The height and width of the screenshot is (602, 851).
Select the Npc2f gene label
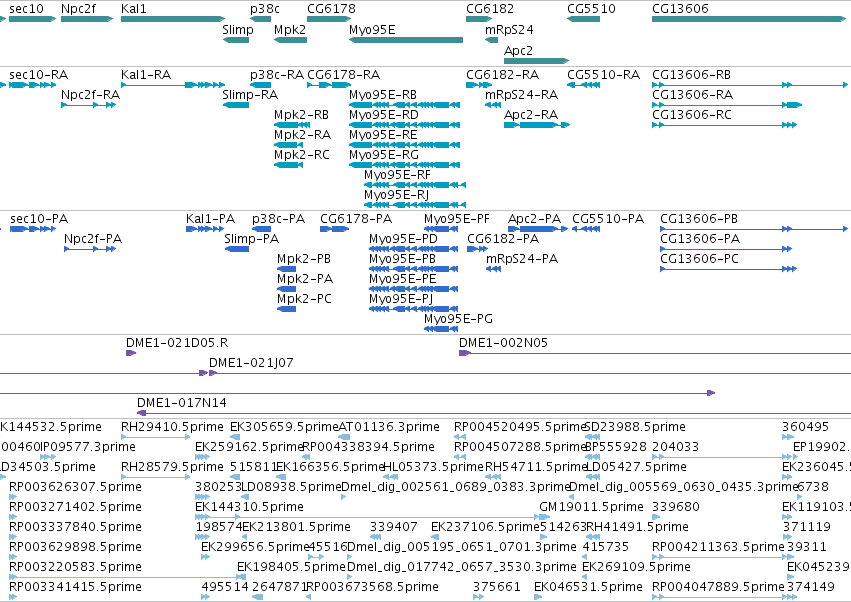pyautogui.click(x=79, y=9)
